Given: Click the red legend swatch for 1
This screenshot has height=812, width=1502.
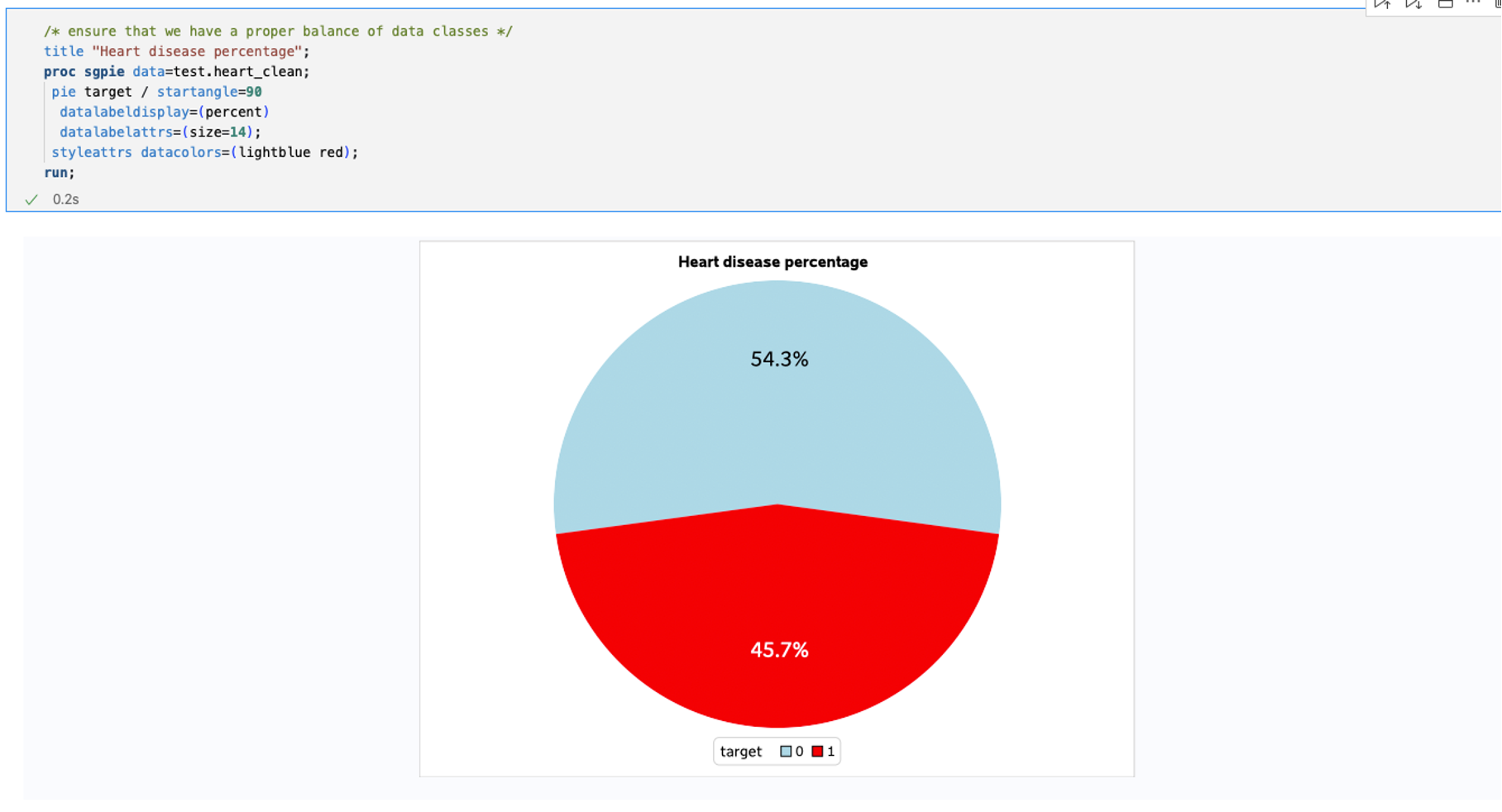Looking at the screenshot, I should (x=817, y=752).
